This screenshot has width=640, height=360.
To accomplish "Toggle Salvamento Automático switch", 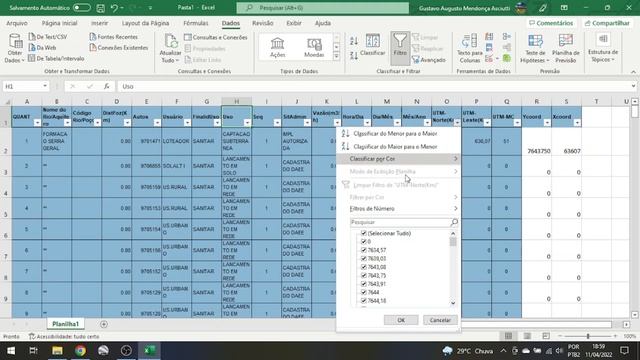I will [82, 8].
